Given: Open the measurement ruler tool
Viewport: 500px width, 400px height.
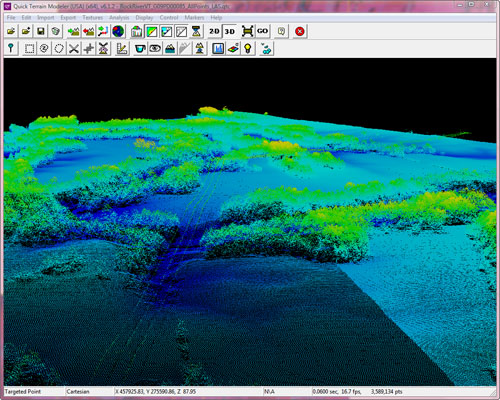Looking at the screenshot, I should click(122, 49).
